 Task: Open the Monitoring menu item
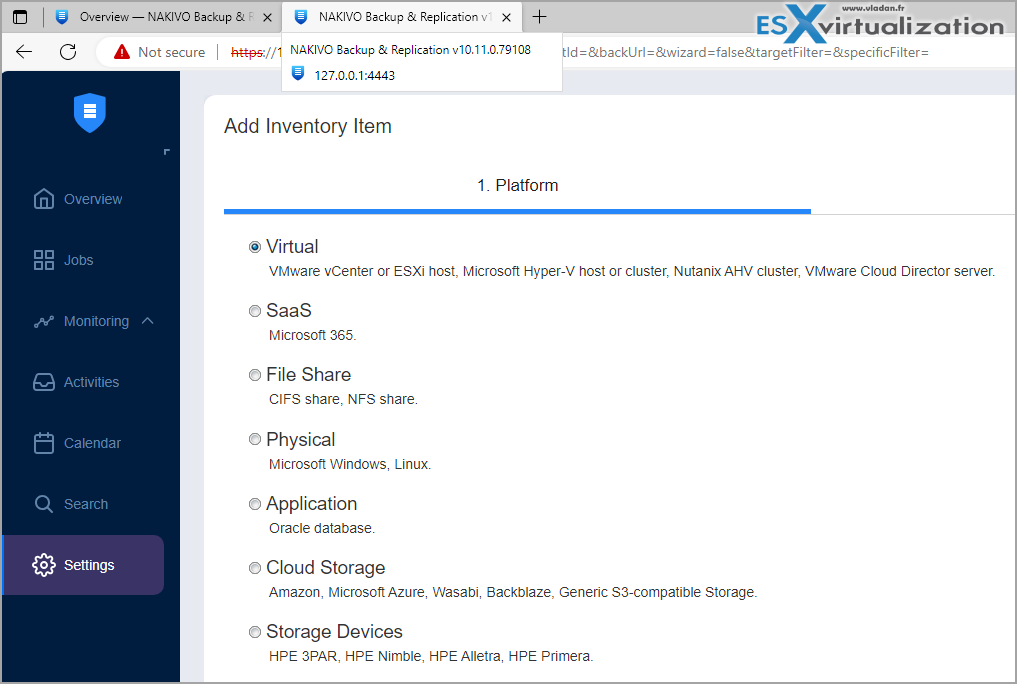tap(82, 321)
